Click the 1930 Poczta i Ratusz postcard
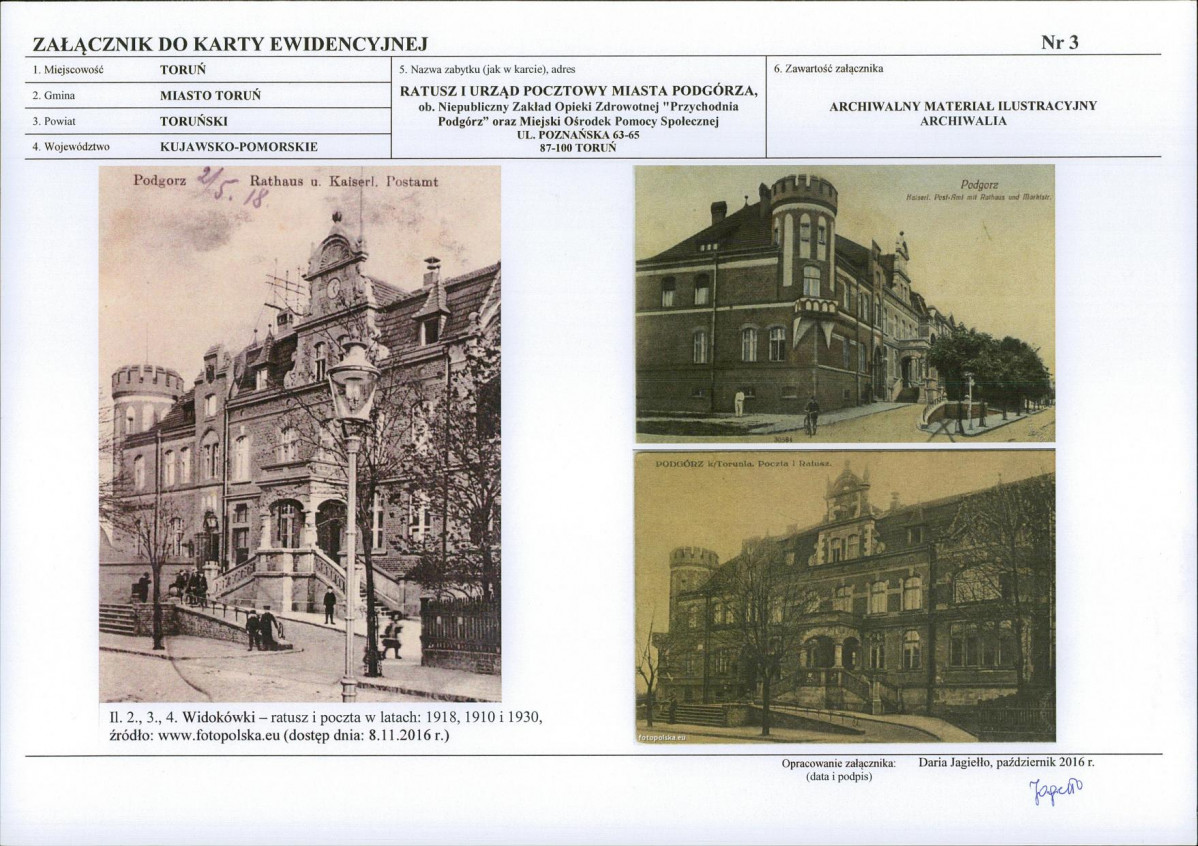The image size is (1198, 846). (x=845, y=596)
